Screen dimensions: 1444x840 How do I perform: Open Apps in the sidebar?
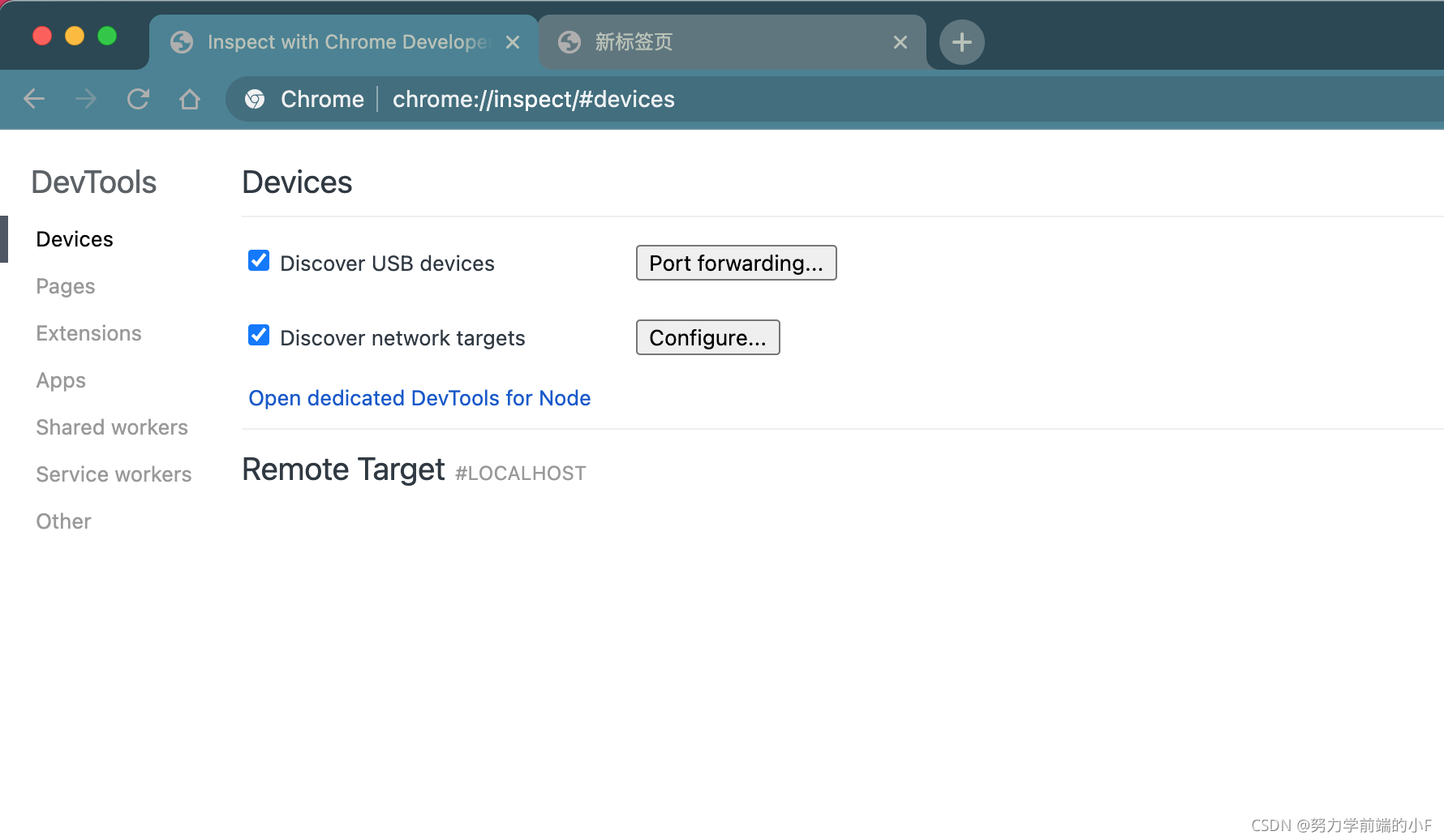pos(61,380)
